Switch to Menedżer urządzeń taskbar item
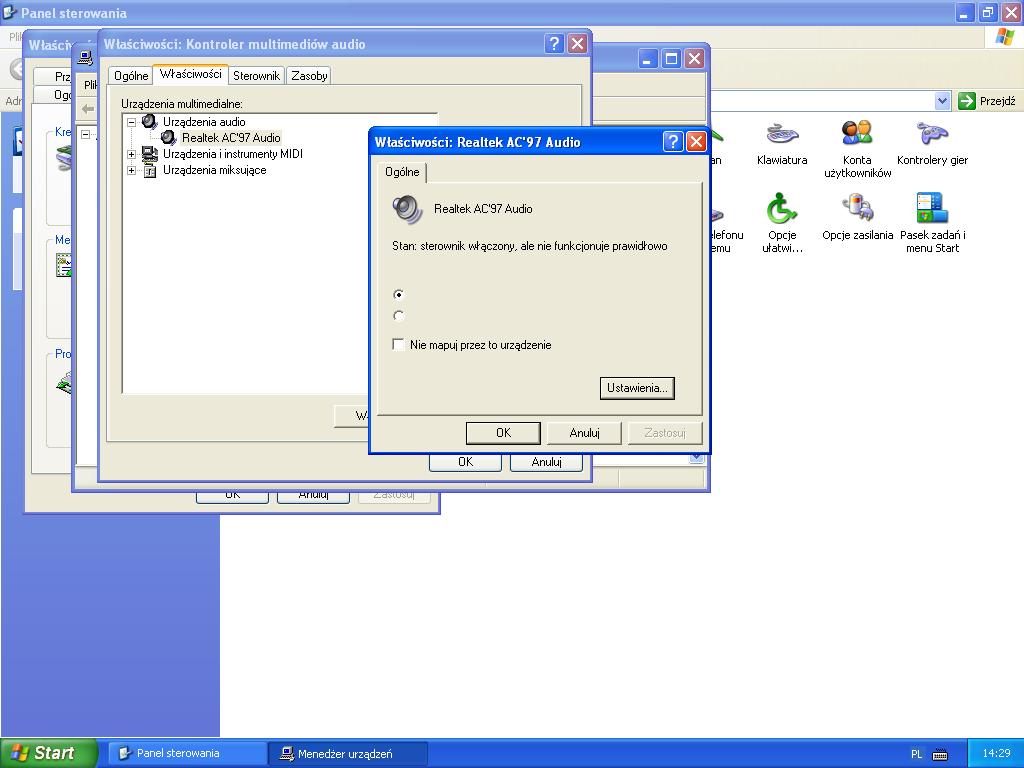 click(x=348, y=753)
